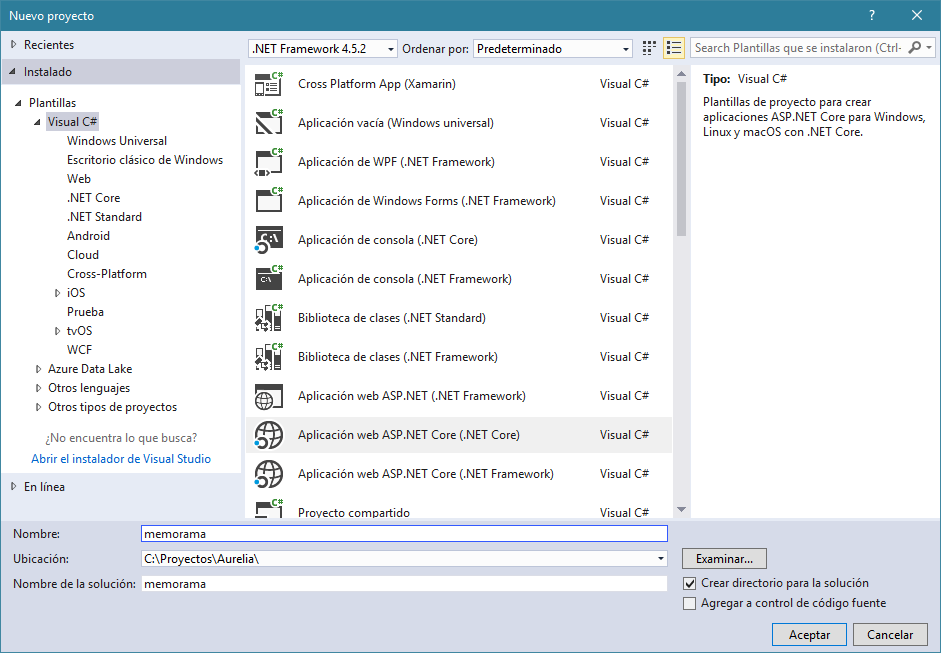The height and width of the screenshot is (653, 941).
Task: Click the Aplicación de consola (.NET Core) icon
Action: [x=268, y=240]
